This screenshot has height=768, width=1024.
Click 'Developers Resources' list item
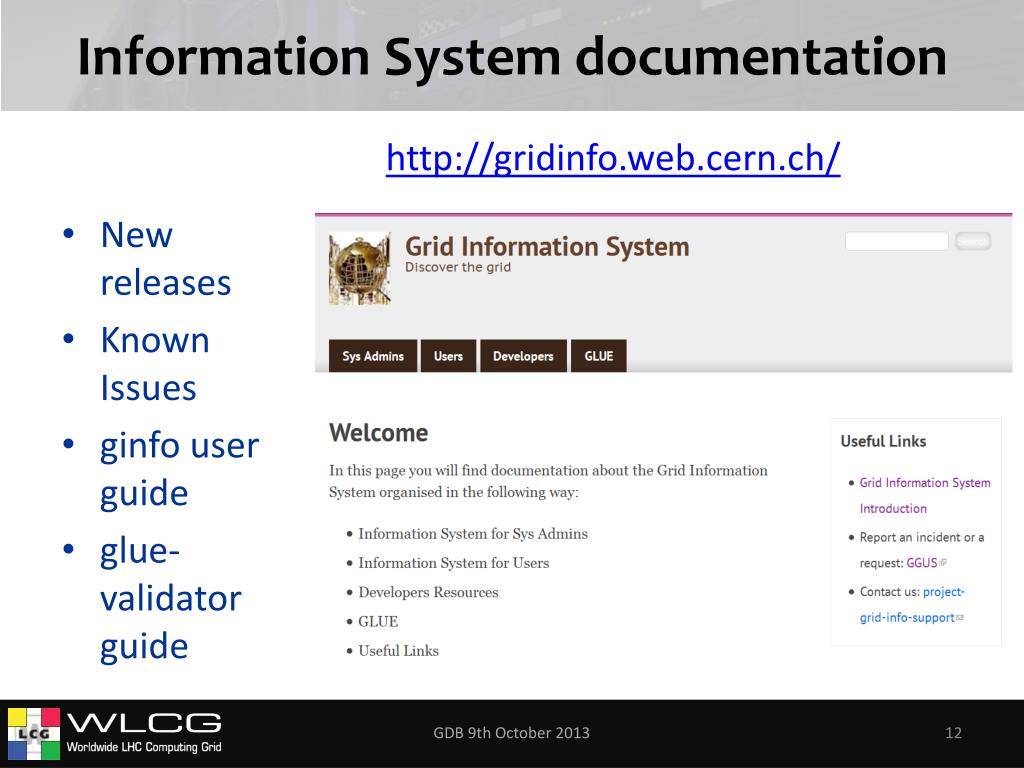(428, 592)
